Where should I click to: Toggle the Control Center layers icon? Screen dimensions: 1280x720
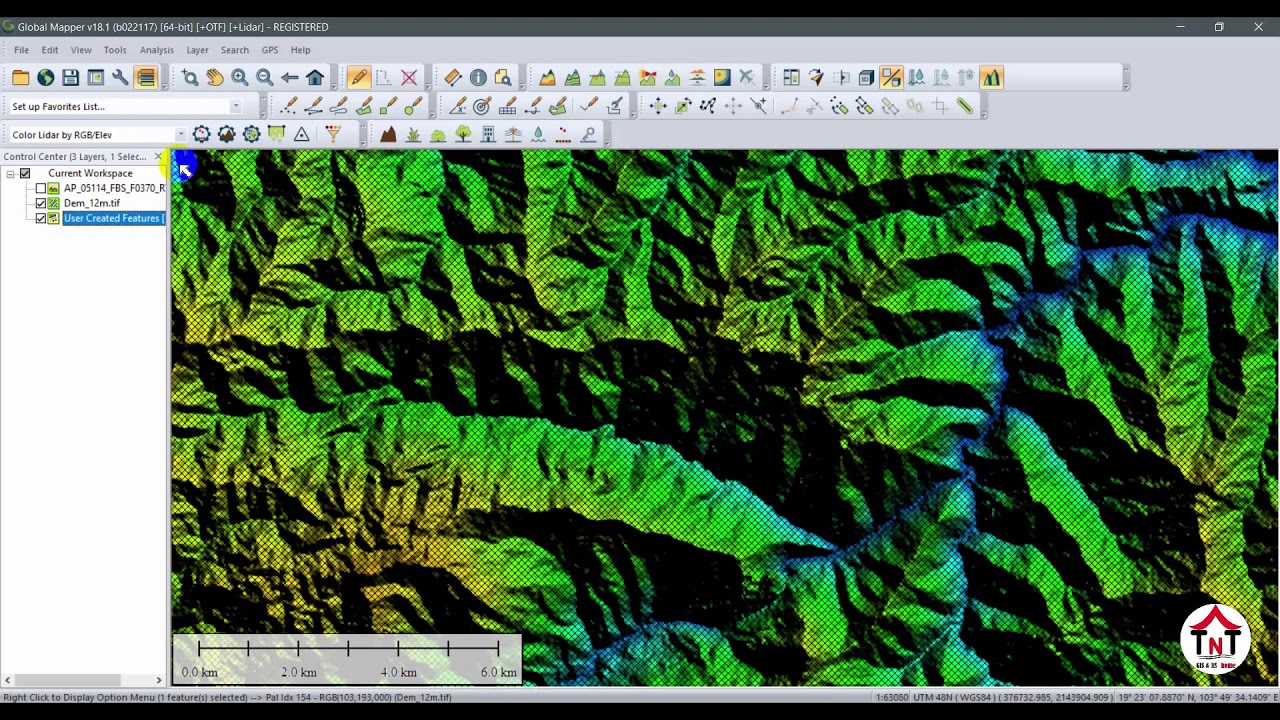(x=146, y=78)
